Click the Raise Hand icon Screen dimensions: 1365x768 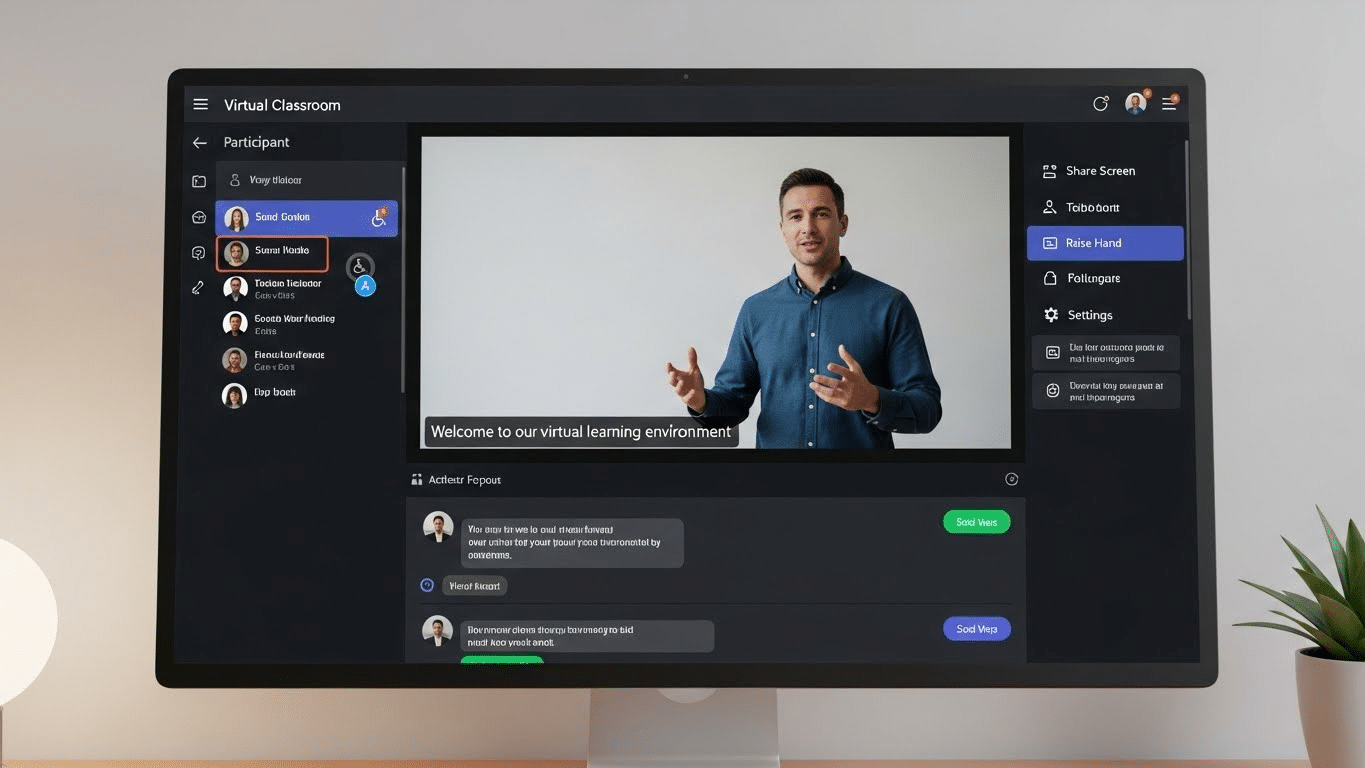[x=1050, y=242]
